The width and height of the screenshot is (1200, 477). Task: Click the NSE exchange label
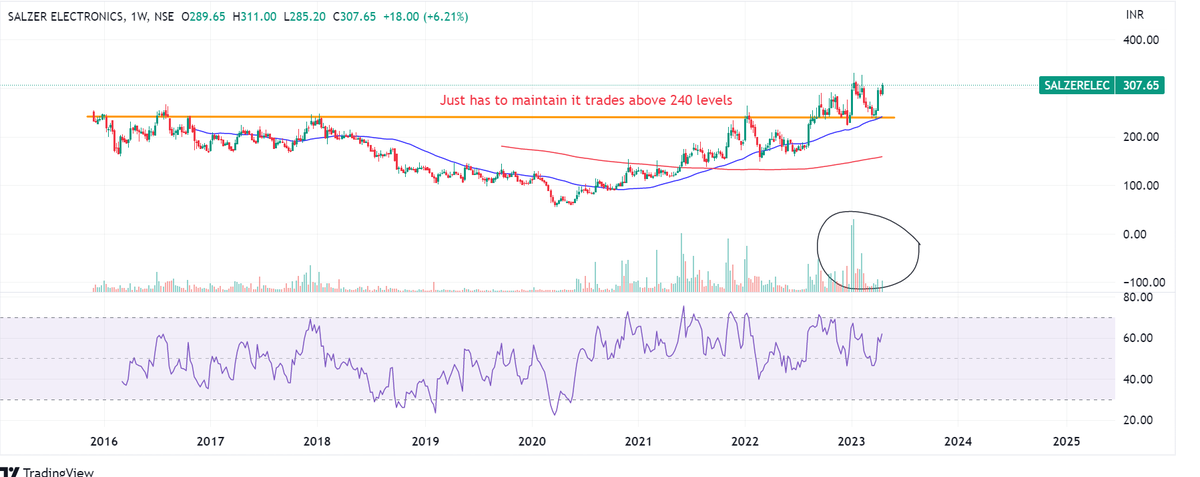(x=166, y=18)
